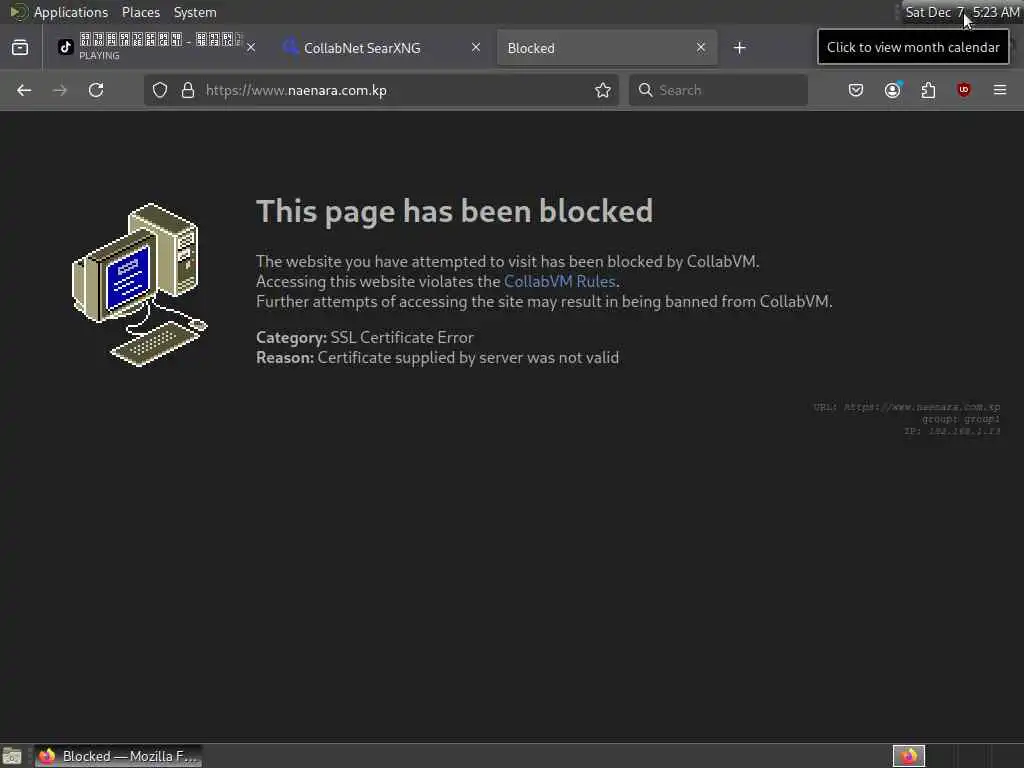
Task: Click the "Category: SSL Certificate Error" line
Action: pyautogui.click(x=364, y=338)
